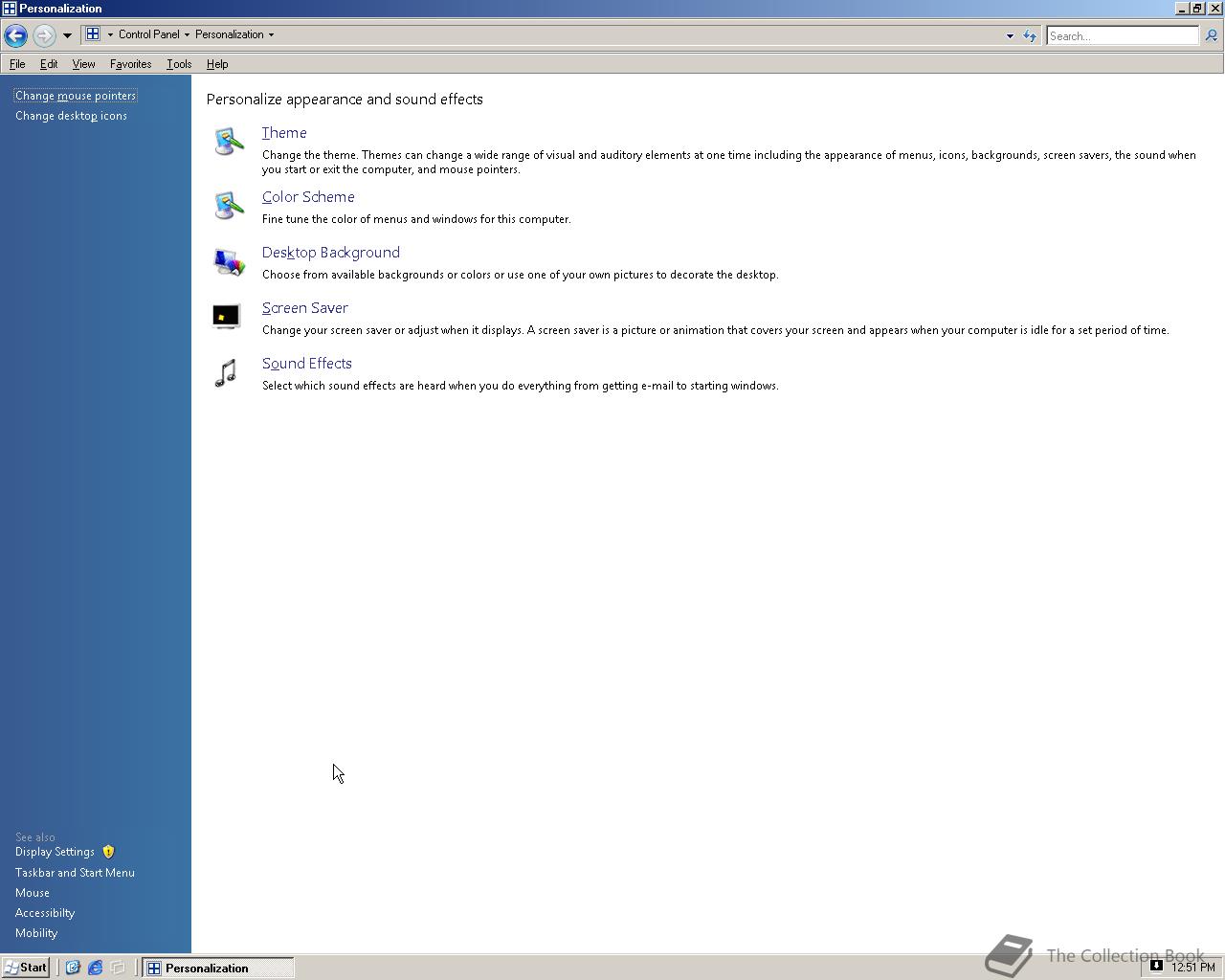The height and width of the screenshot is (980, 1225).
Task: Click Change desktop icons link
Action: [71, 116]
